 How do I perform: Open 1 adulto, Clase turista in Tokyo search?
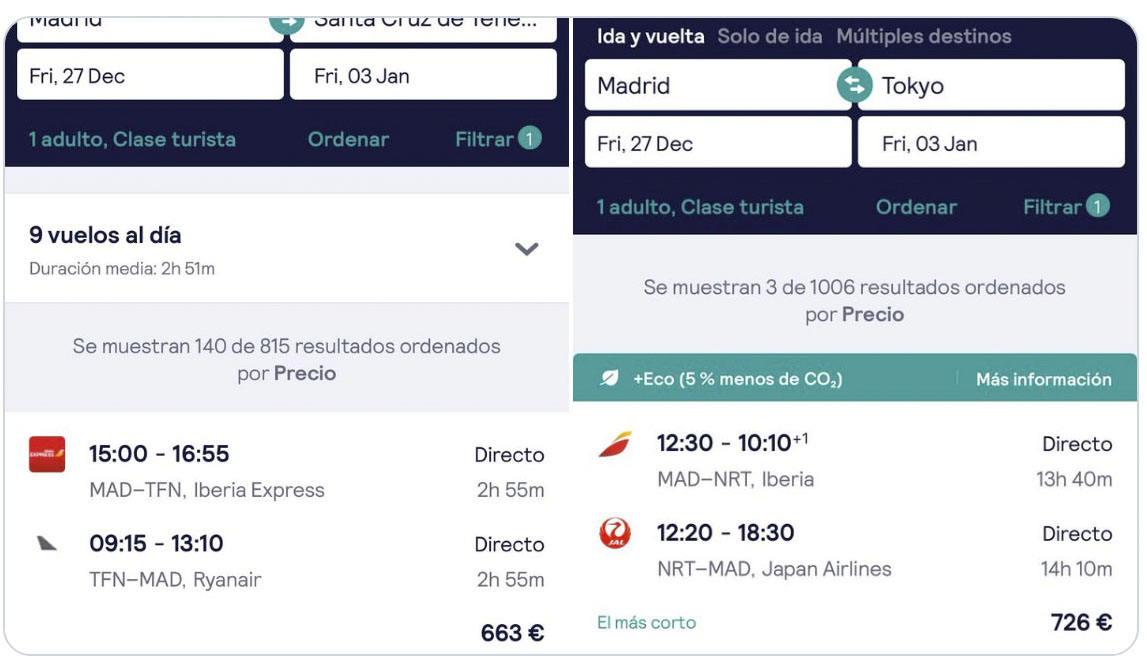point(700,207)
